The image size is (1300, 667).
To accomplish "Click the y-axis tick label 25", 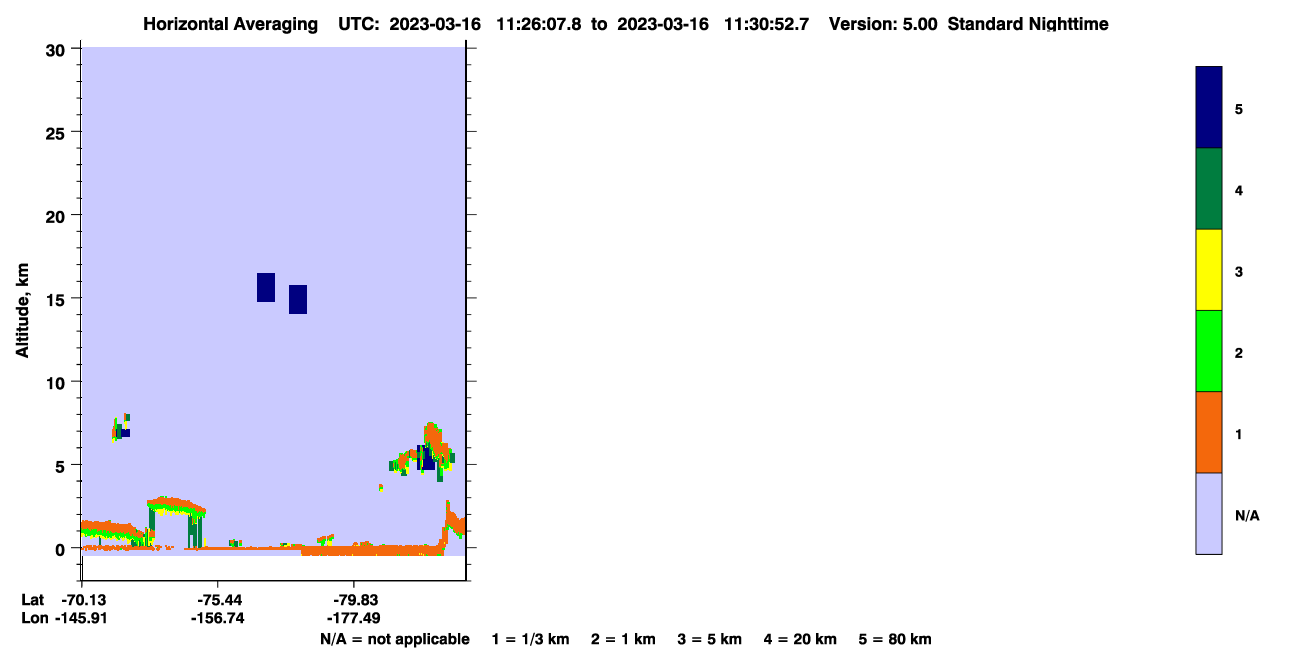I will tap(58, 132).
